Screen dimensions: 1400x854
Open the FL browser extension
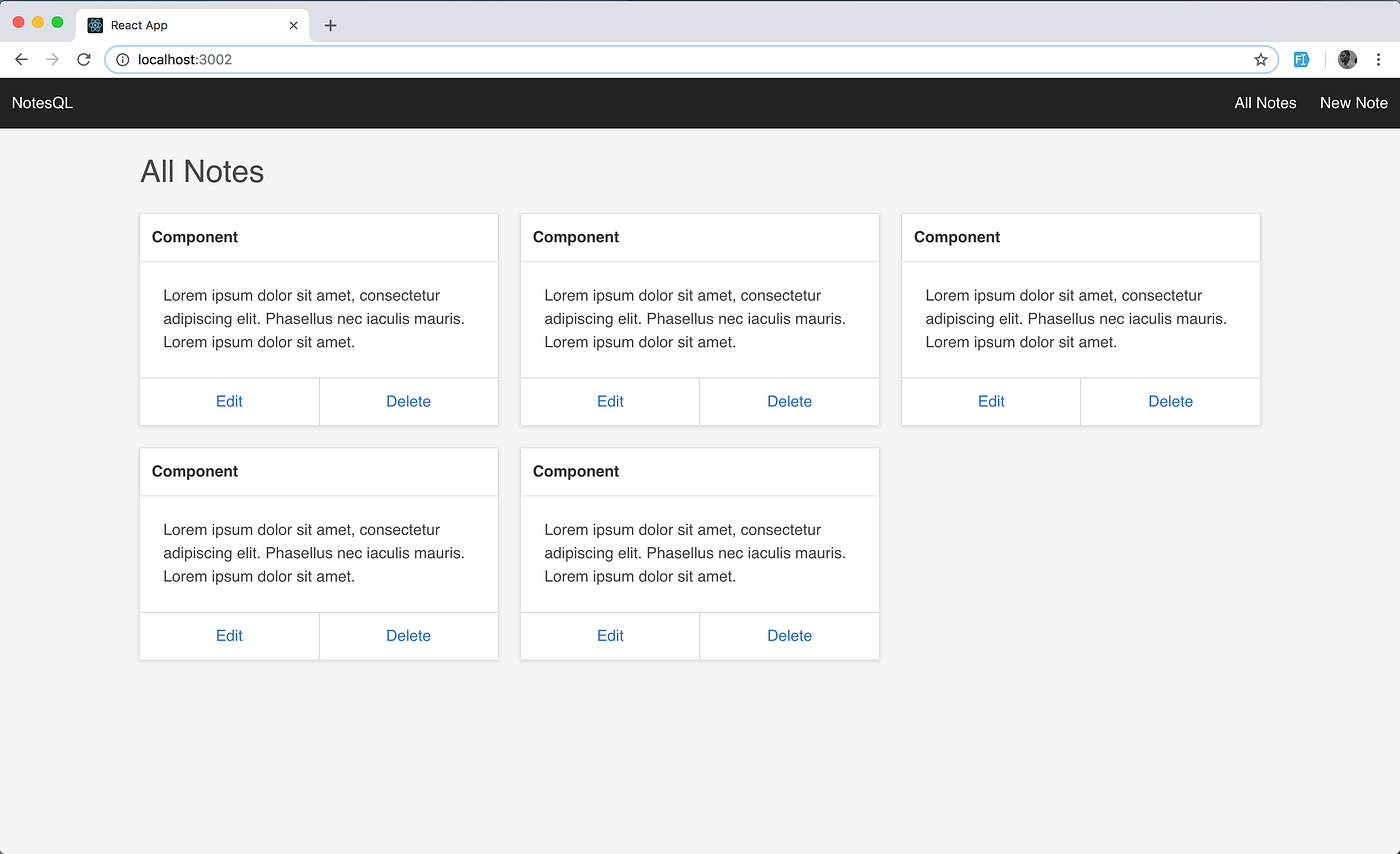(x=1300, y=59)
